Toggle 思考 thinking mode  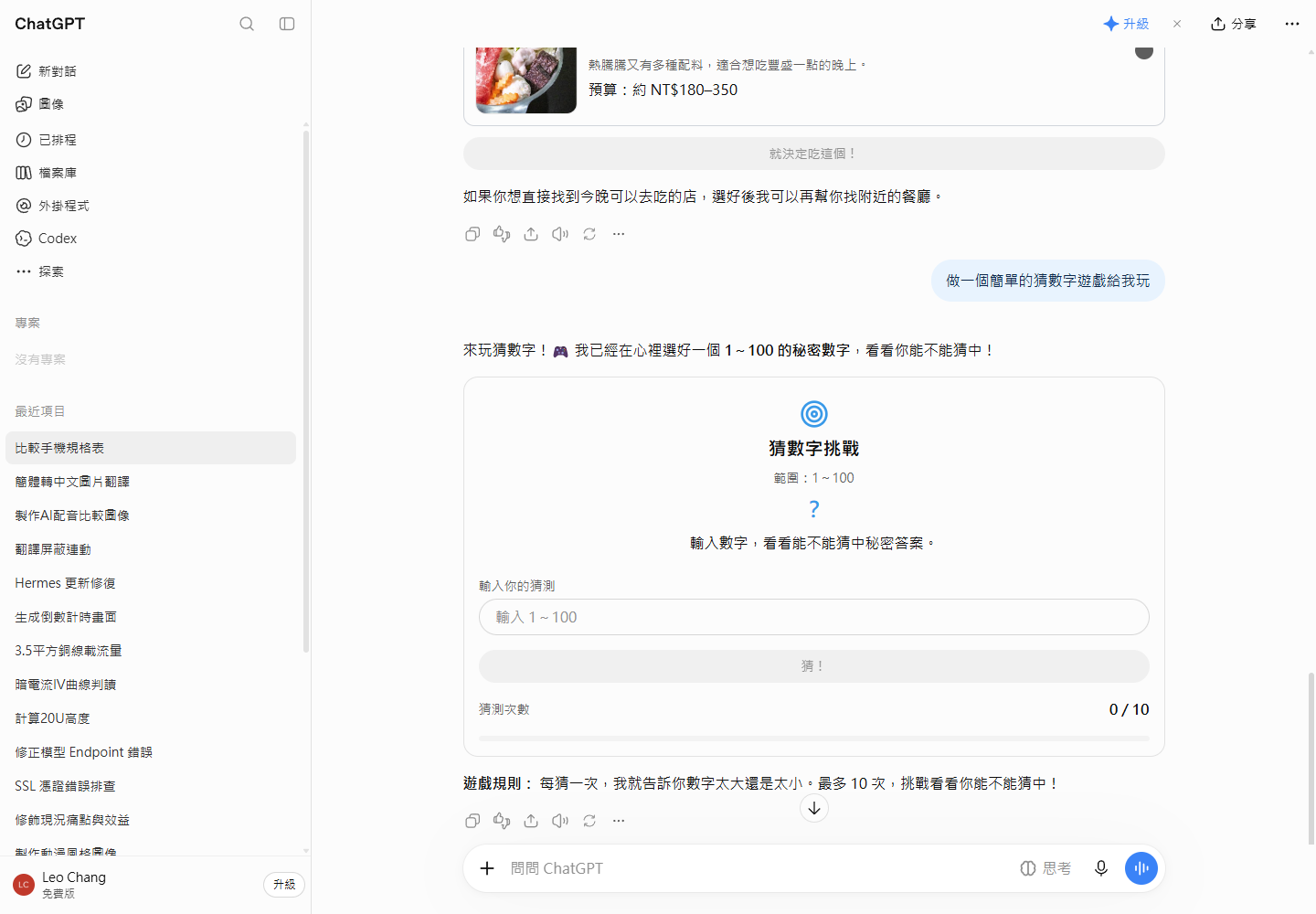pos(1045,868)
